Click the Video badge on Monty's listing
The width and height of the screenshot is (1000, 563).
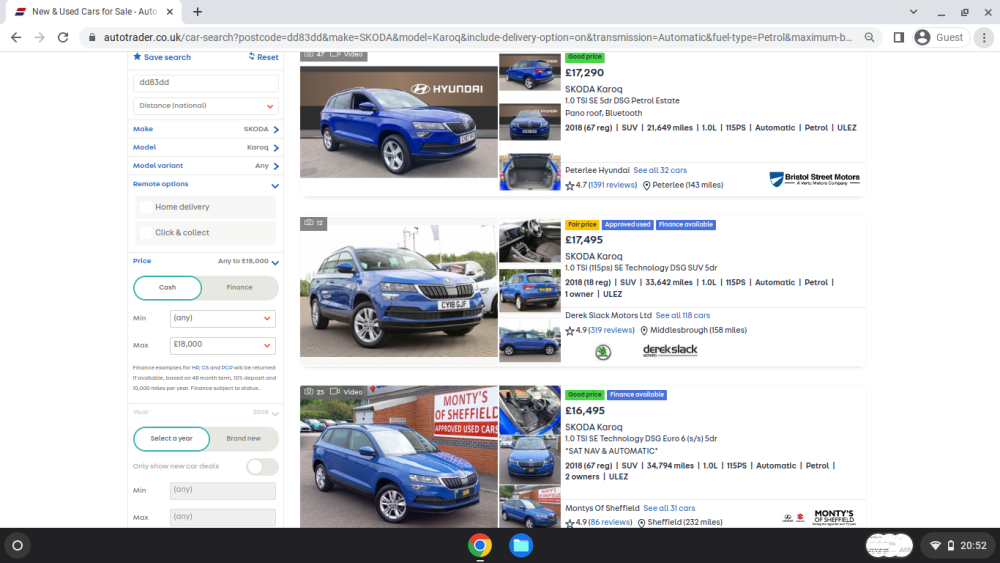pyautogui.click(x=346, y=391)
